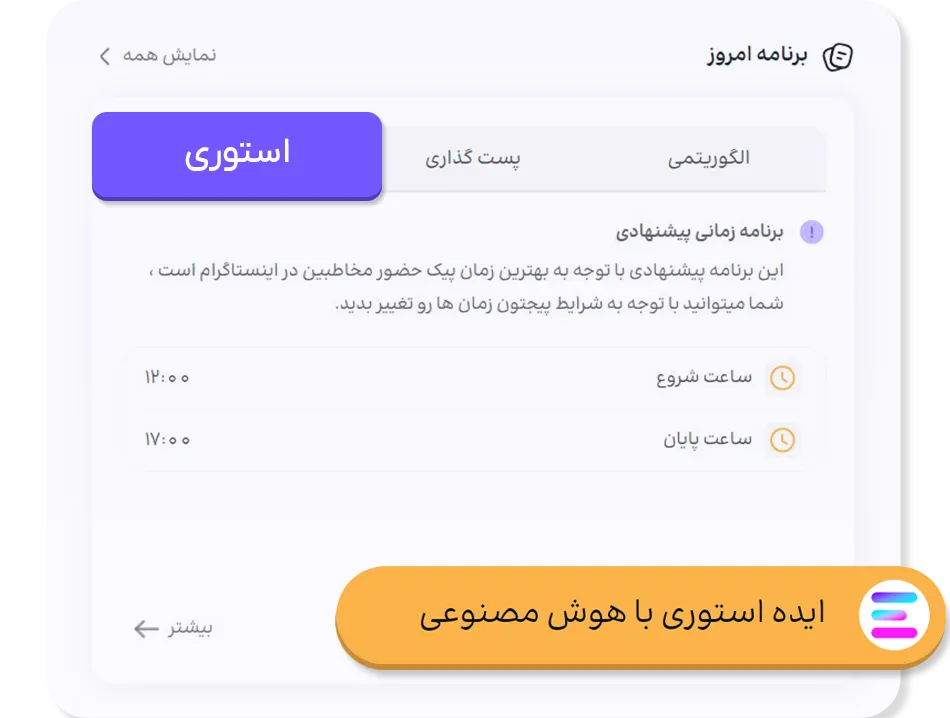Select the ساعت پایان label
Screen dimensions: 950x718
pos(707,439)
